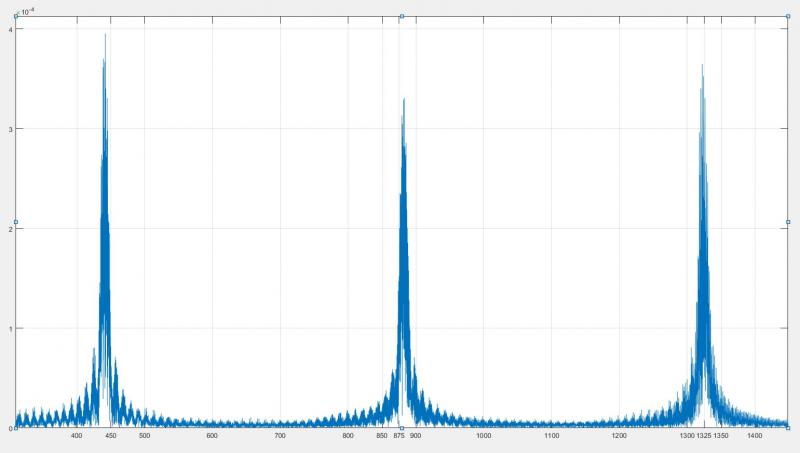Click the top-center selection handle of the axes
The height and width of the screenshot is (453, 800).
coord(402,16)
